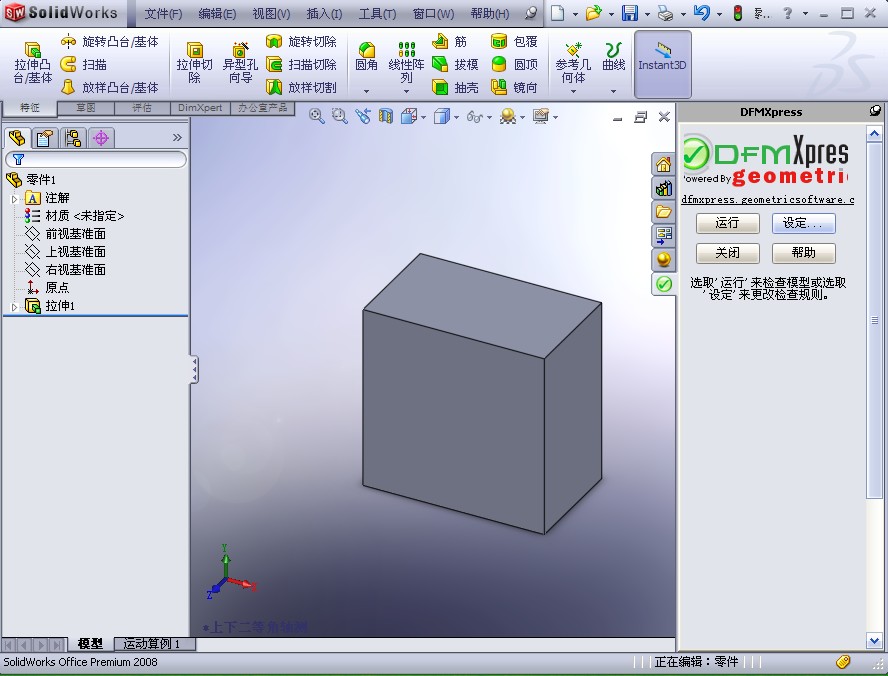Image resolution: width=888 pixels, height=676 pixels.
Task: Click the 帮助 help button in DFMXpress
Action: [x=803, y=253]
